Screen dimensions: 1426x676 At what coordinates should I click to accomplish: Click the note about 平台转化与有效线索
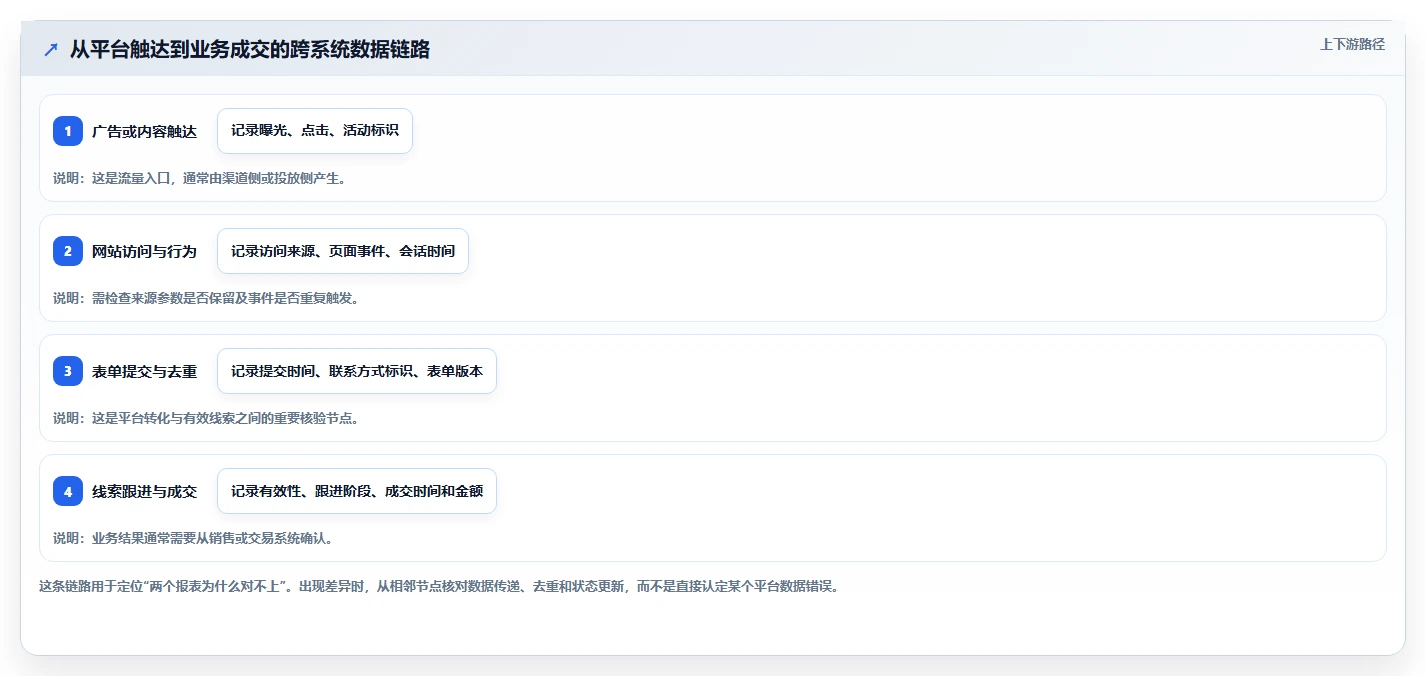tap(206, 418)
